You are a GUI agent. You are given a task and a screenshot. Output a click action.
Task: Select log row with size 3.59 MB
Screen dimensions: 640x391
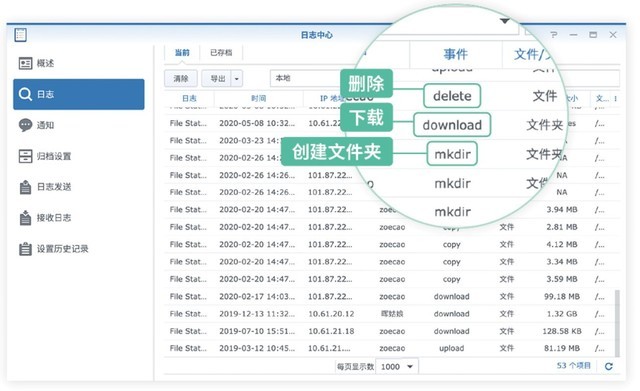click(391, 279)
